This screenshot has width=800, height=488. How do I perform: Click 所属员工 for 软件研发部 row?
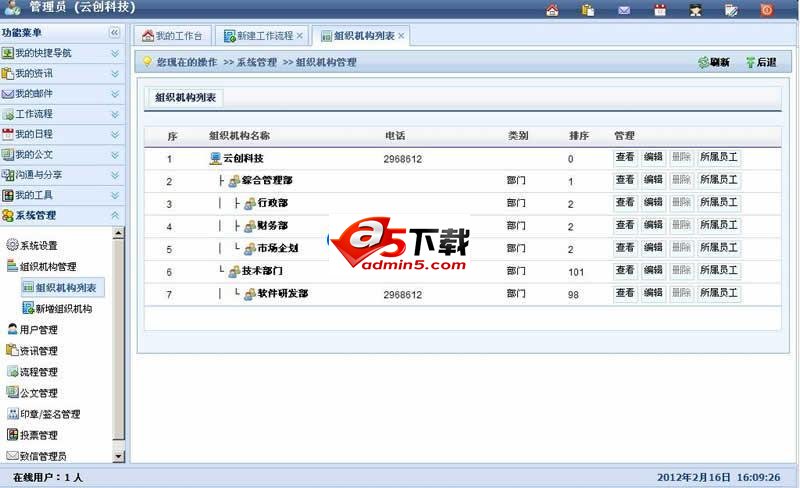(719, 294)
